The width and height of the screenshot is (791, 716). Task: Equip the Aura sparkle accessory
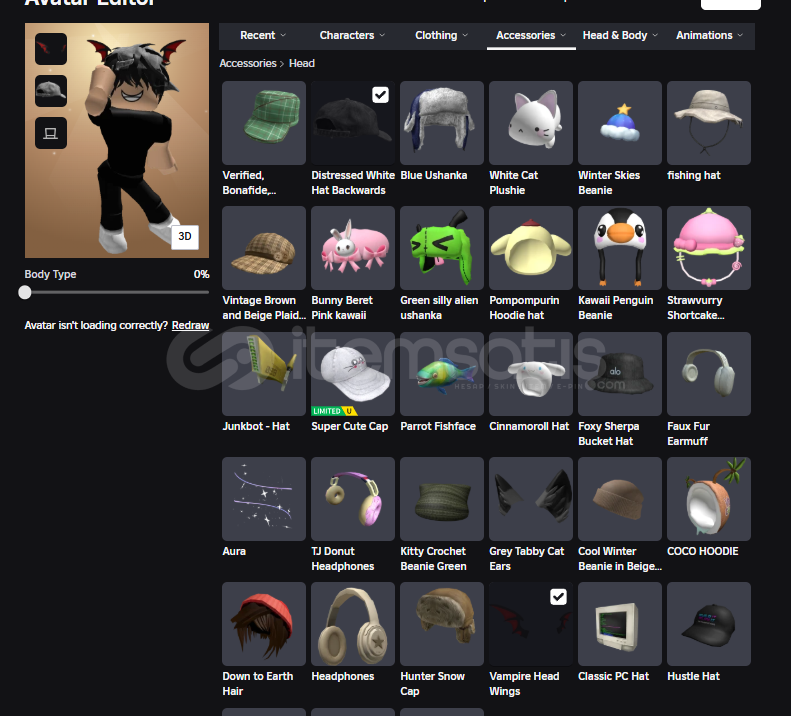(x=264, y=499)
